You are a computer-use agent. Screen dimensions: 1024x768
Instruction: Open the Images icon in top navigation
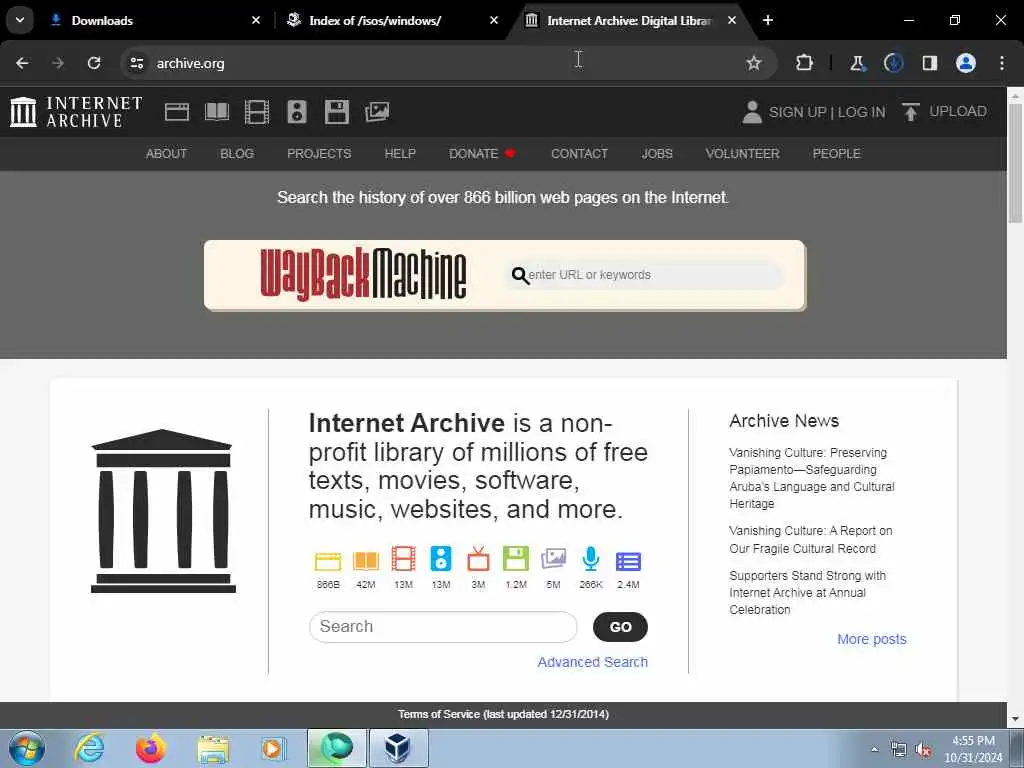pos(377,112)
